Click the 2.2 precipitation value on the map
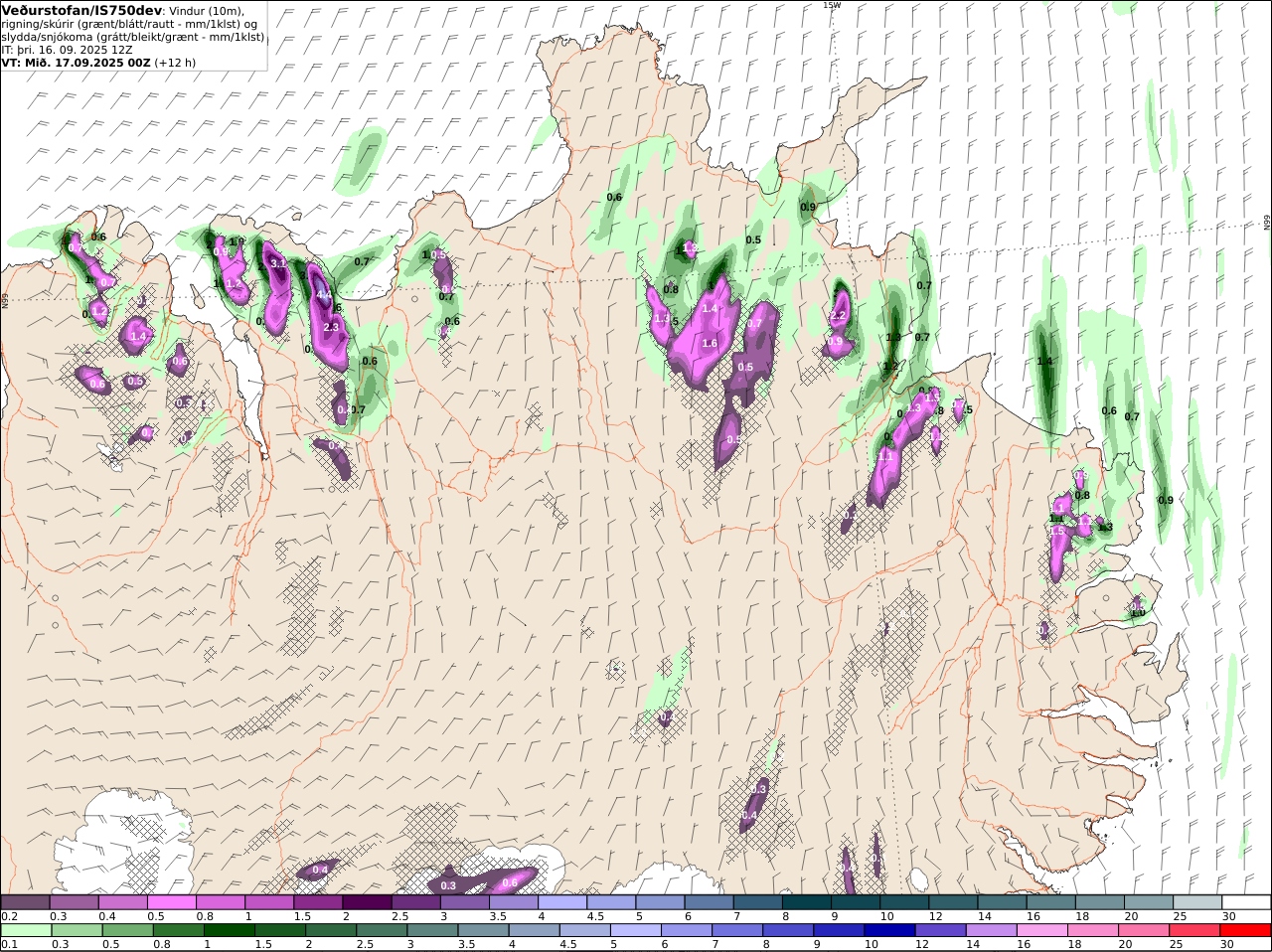This screenshot has width=1272, height=952. [838, 316]
